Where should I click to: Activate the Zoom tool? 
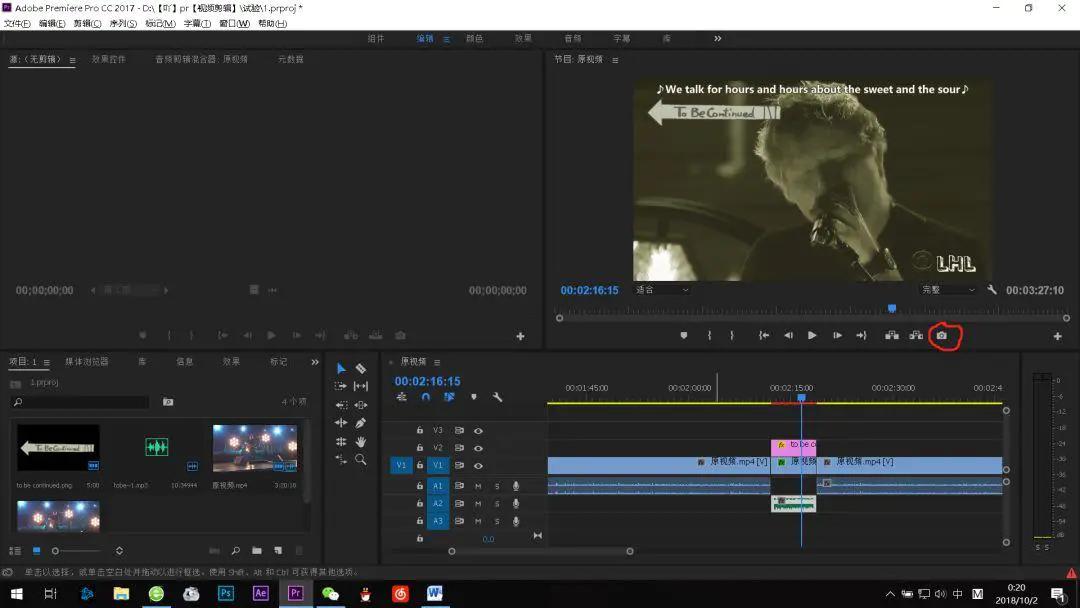tap(361, 460)
